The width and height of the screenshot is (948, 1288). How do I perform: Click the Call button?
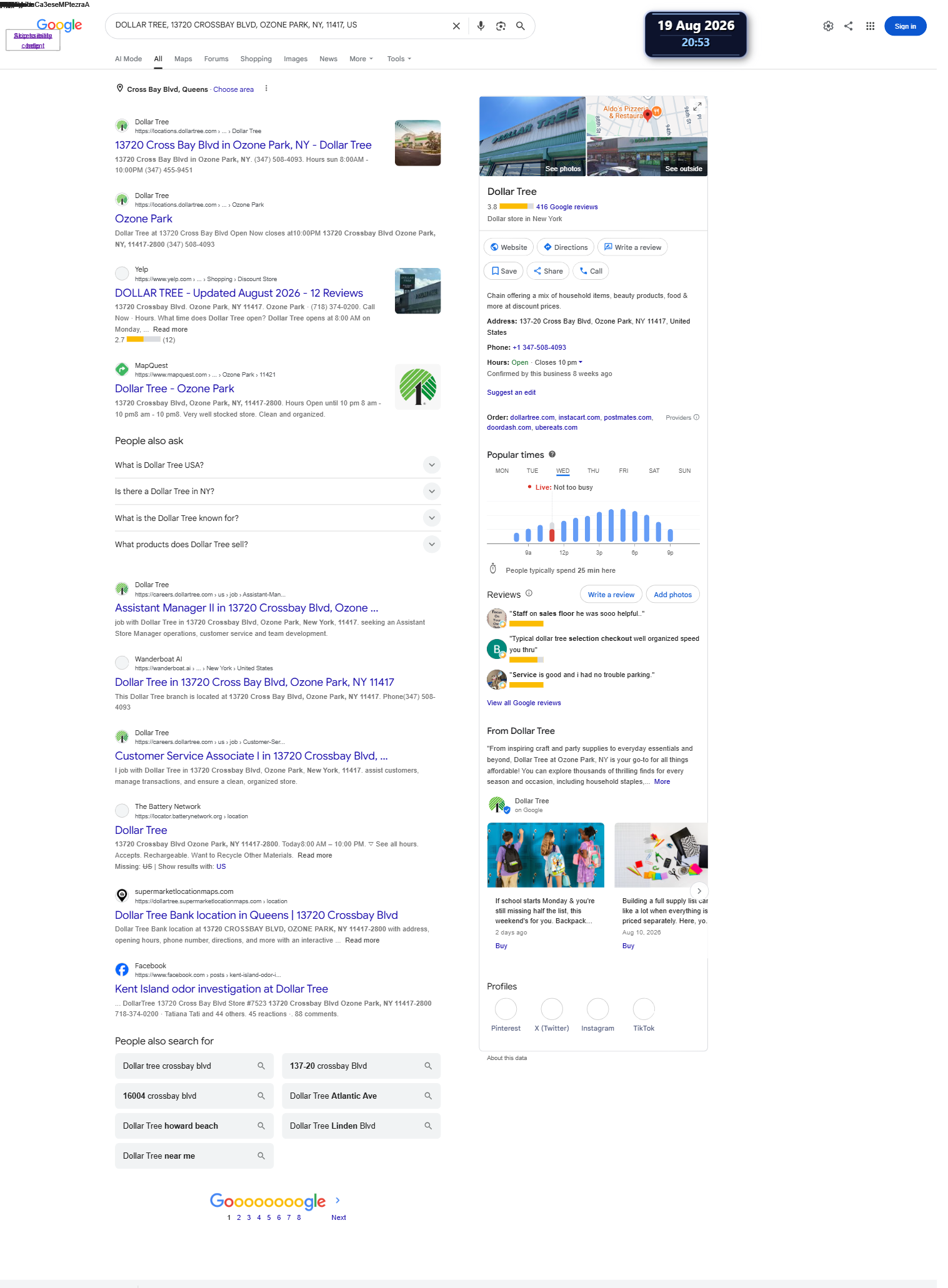pyautogui.click(x=591, y=271)
